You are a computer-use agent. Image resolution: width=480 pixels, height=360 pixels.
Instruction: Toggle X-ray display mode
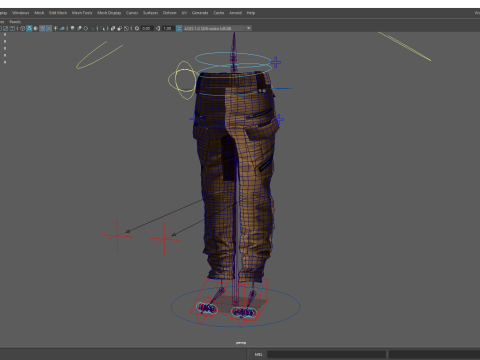[x=113, y=28]
